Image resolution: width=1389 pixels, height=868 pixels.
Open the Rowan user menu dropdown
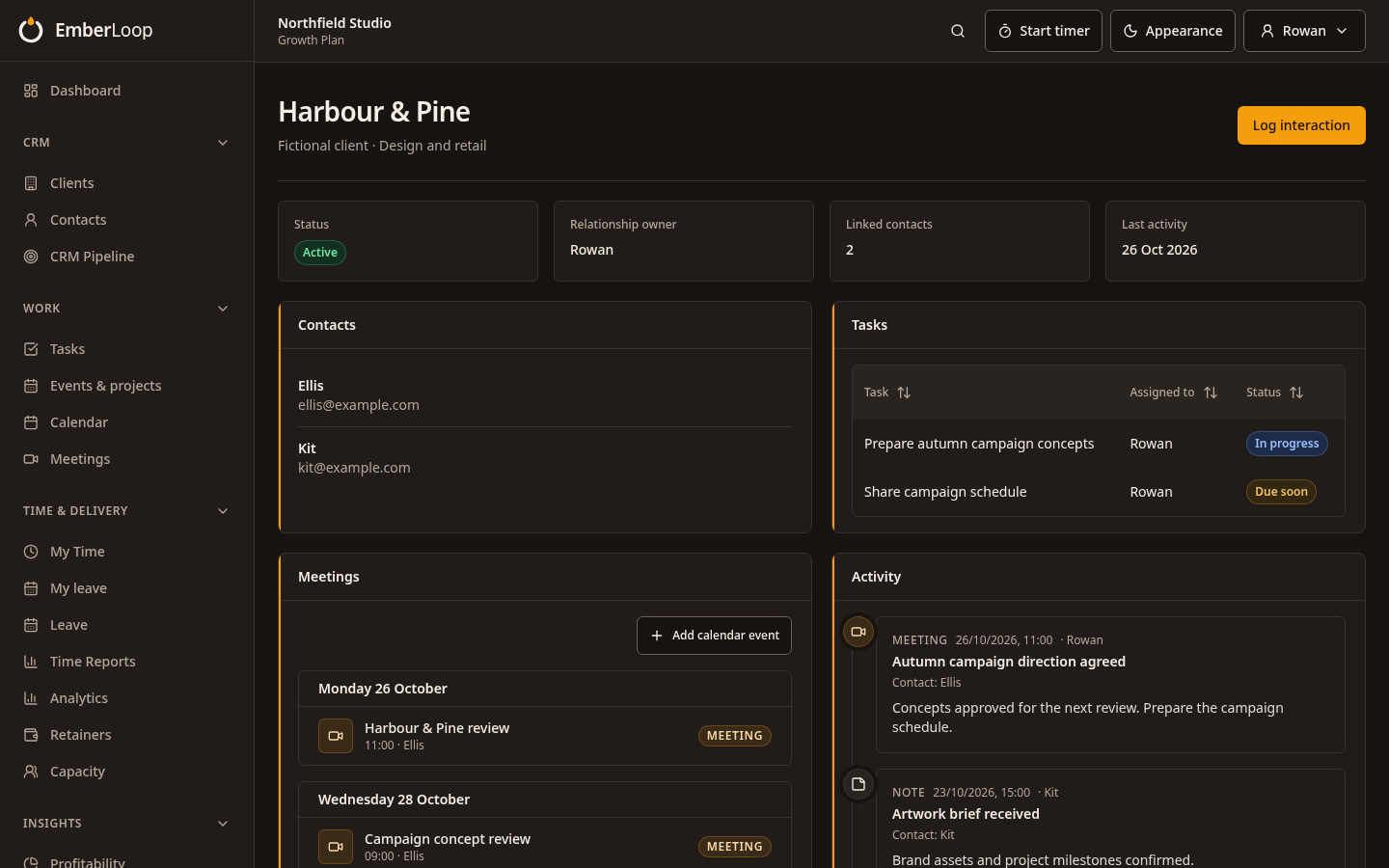point(1304,31)
